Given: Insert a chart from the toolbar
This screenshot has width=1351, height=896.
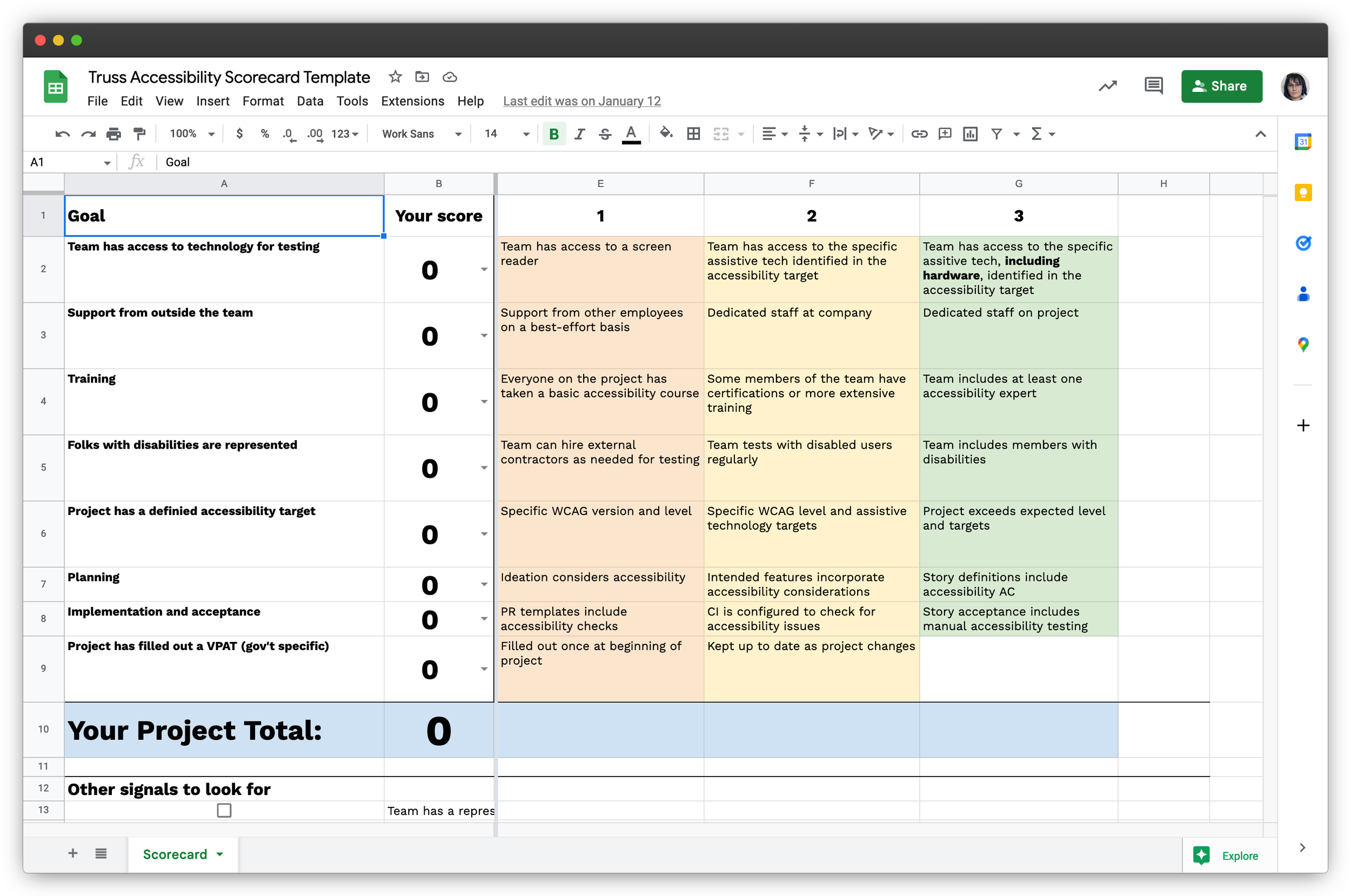Looking at the screenshot, I should pos(970,133).
